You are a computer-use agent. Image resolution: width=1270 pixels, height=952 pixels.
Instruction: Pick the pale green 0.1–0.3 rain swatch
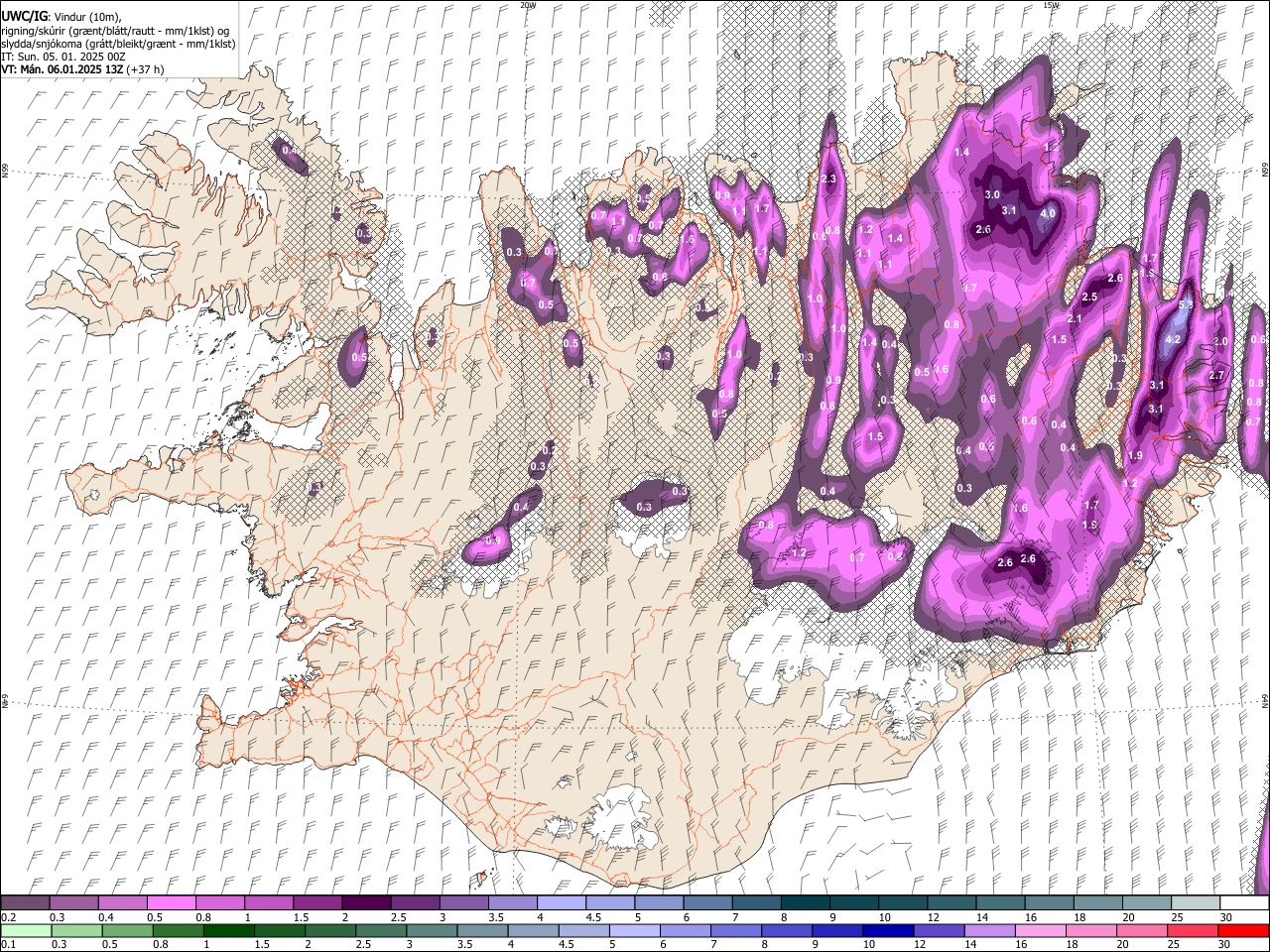pos(26,931)
